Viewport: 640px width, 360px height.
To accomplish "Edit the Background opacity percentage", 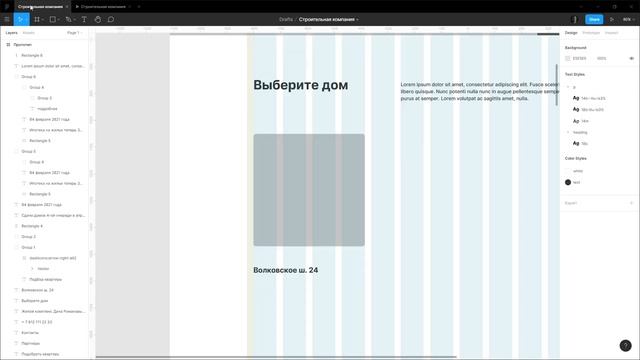I will coord(602,58).
